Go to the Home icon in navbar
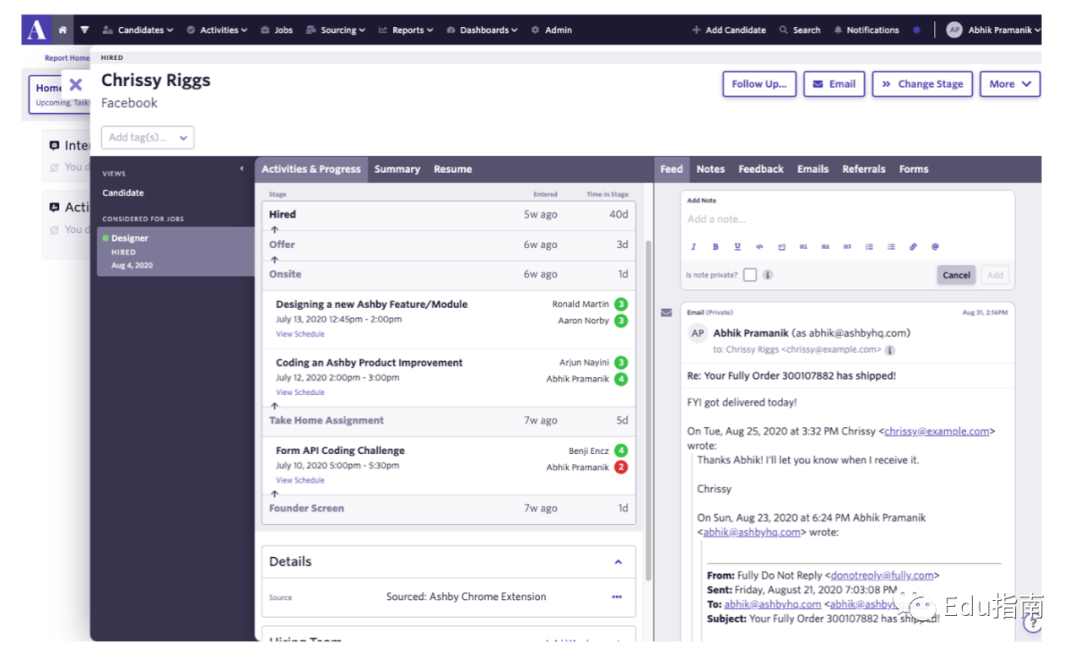1080x654 pixels. pyautogui.click(x=63, y=30)
